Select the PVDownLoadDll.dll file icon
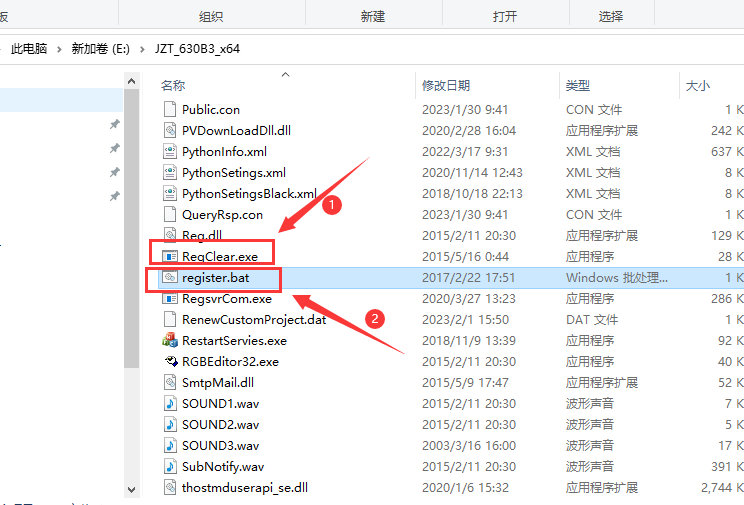744x505 pixels. 170,131
